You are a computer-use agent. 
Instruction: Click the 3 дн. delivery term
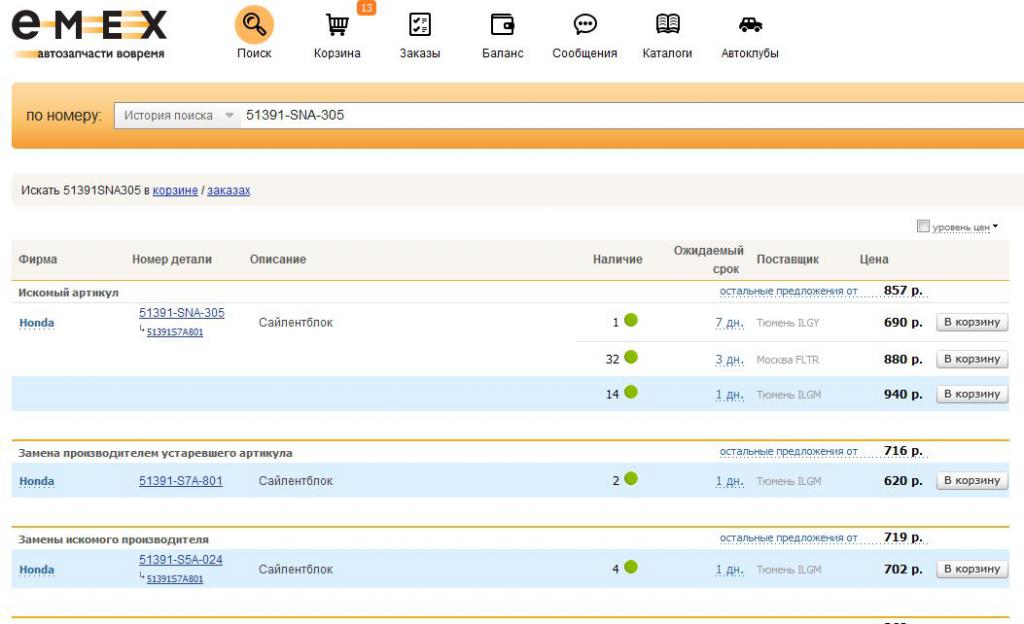729,360
